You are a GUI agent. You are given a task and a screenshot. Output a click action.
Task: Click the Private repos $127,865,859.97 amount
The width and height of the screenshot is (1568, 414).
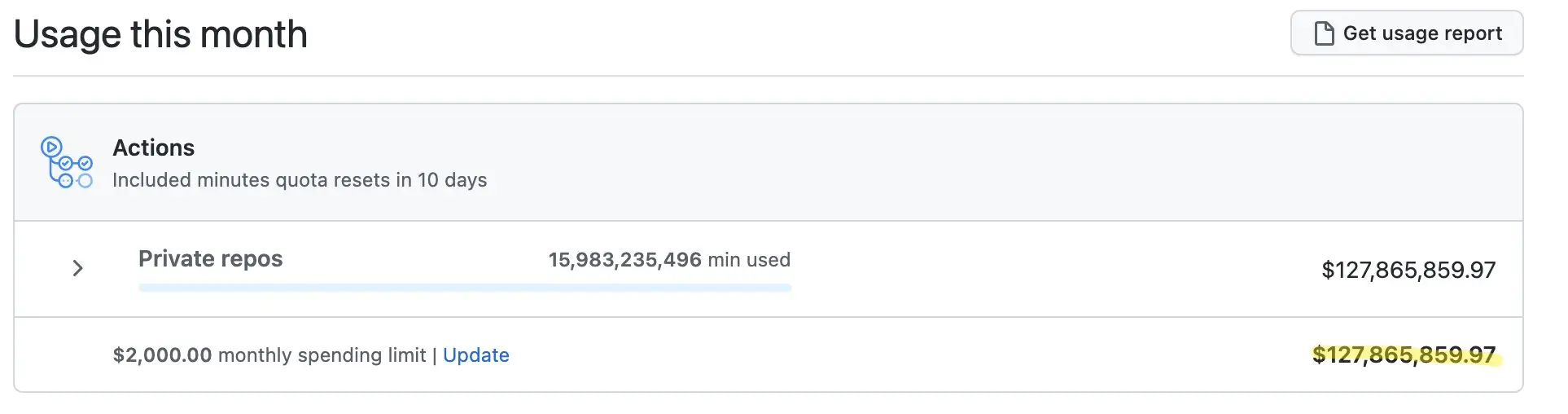(x=1408, y=270)
